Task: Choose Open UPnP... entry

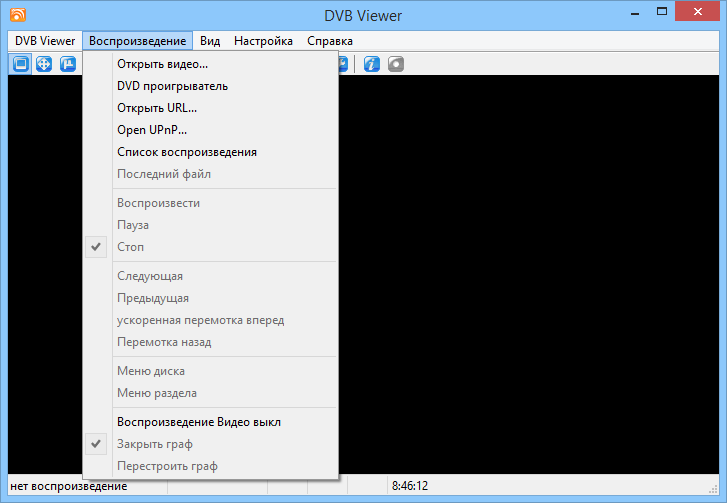Action: pyautogui.click(x=210, y=130)
